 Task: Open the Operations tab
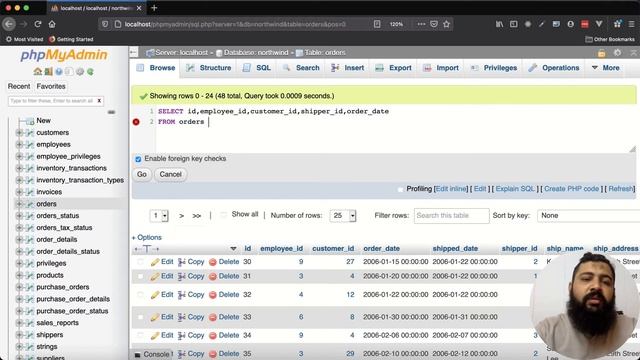(x=554, y=68)
